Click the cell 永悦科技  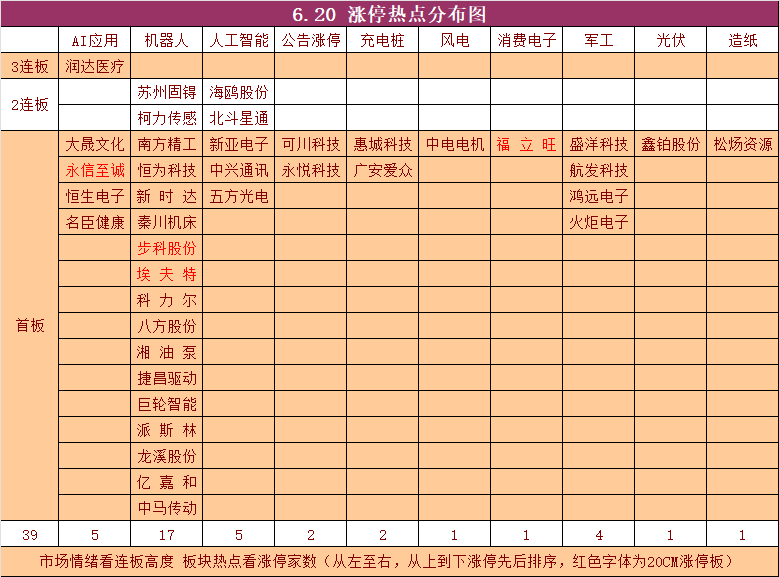point(311,170)
